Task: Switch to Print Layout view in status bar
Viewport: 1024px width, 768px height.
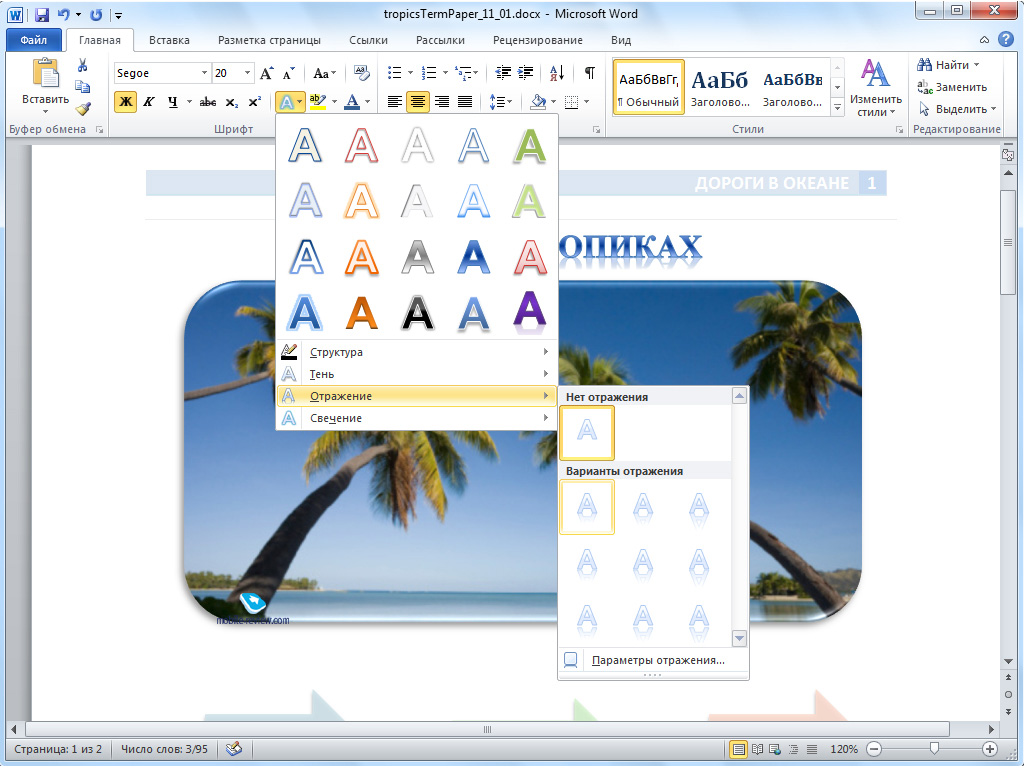Action: click(x=738, y=749)
